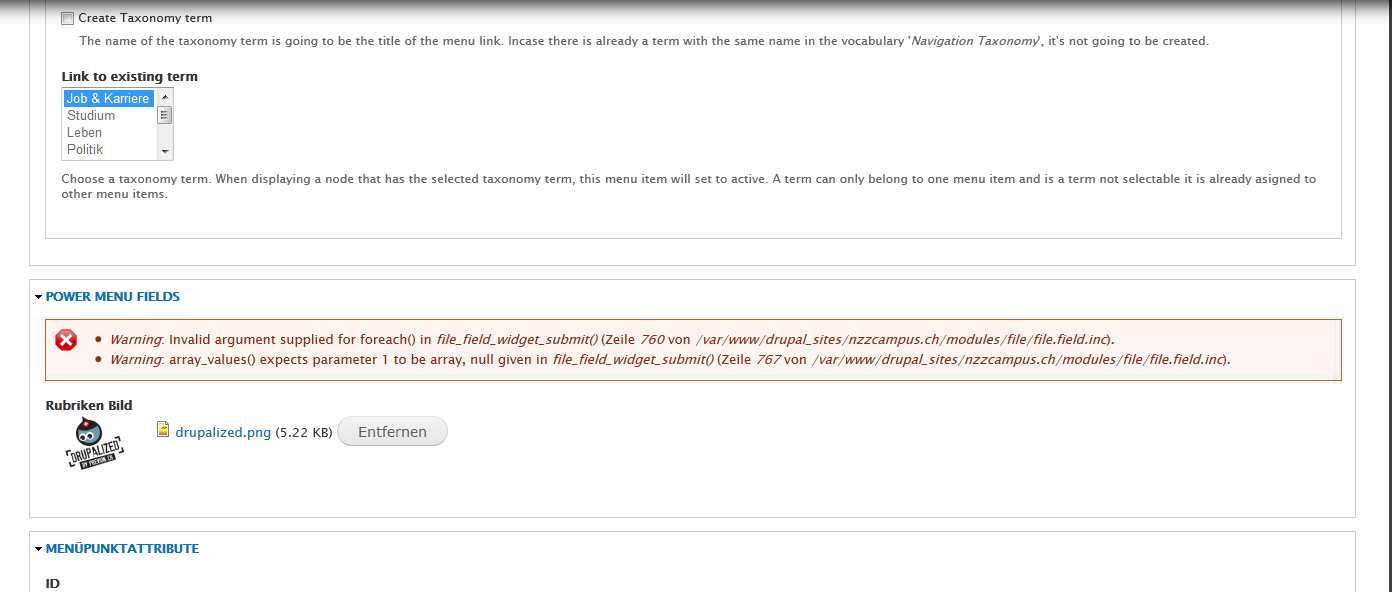Click the term list scrollbar thumb

pos(165,114)
